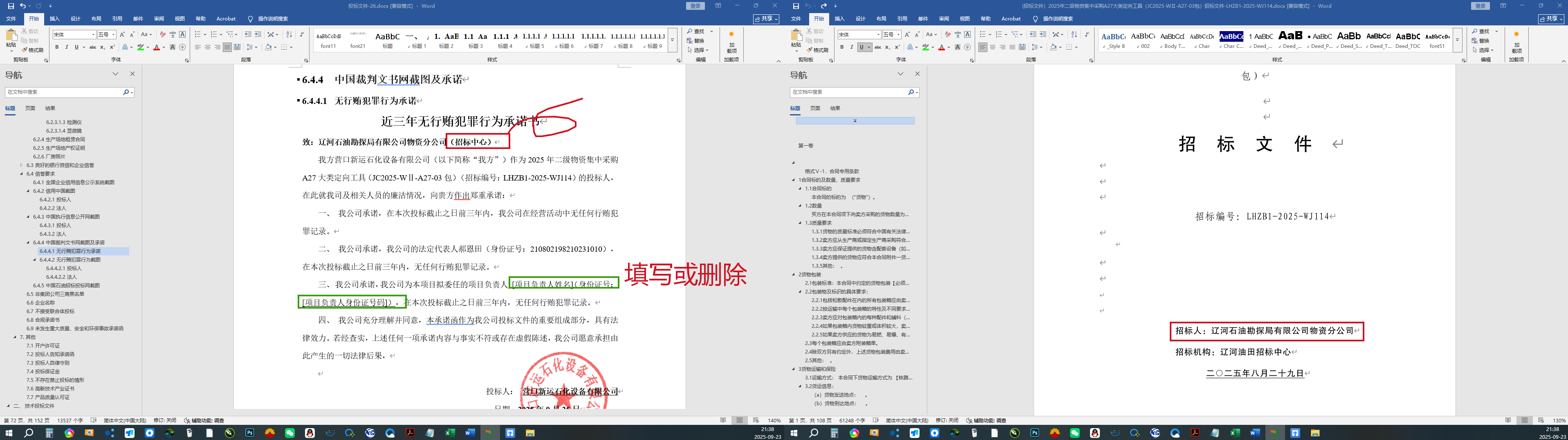Collapse 2货物包装 heading in 招标文件 navigation

[x=793, y=274]
